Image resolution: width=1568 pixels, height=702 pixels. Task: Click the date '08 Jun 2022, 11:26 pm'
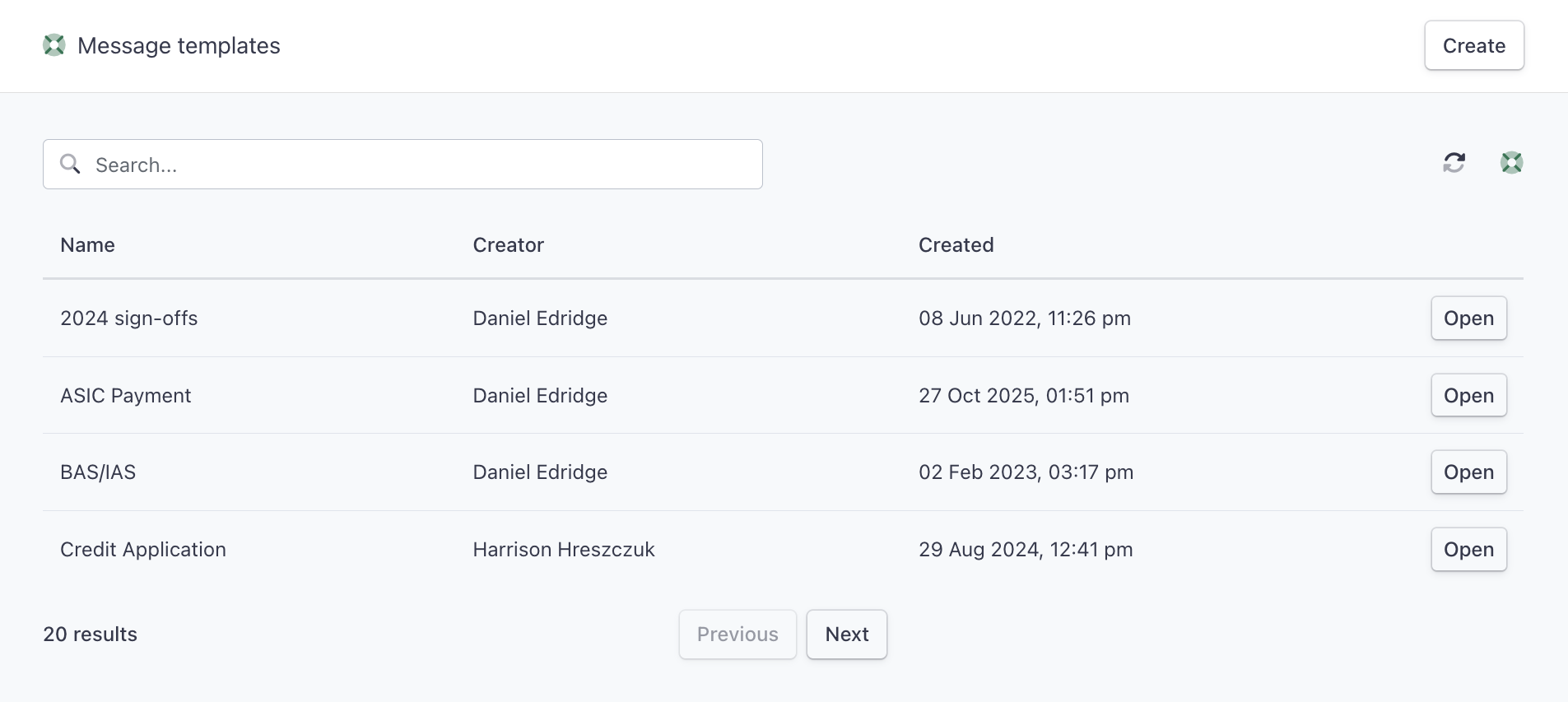click(x=1025, y=318)
